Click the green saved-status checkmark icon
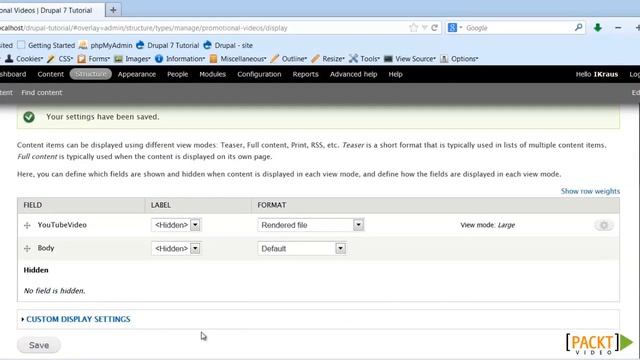The width and height of the screenshot is (640, 360). pos(29,117)
